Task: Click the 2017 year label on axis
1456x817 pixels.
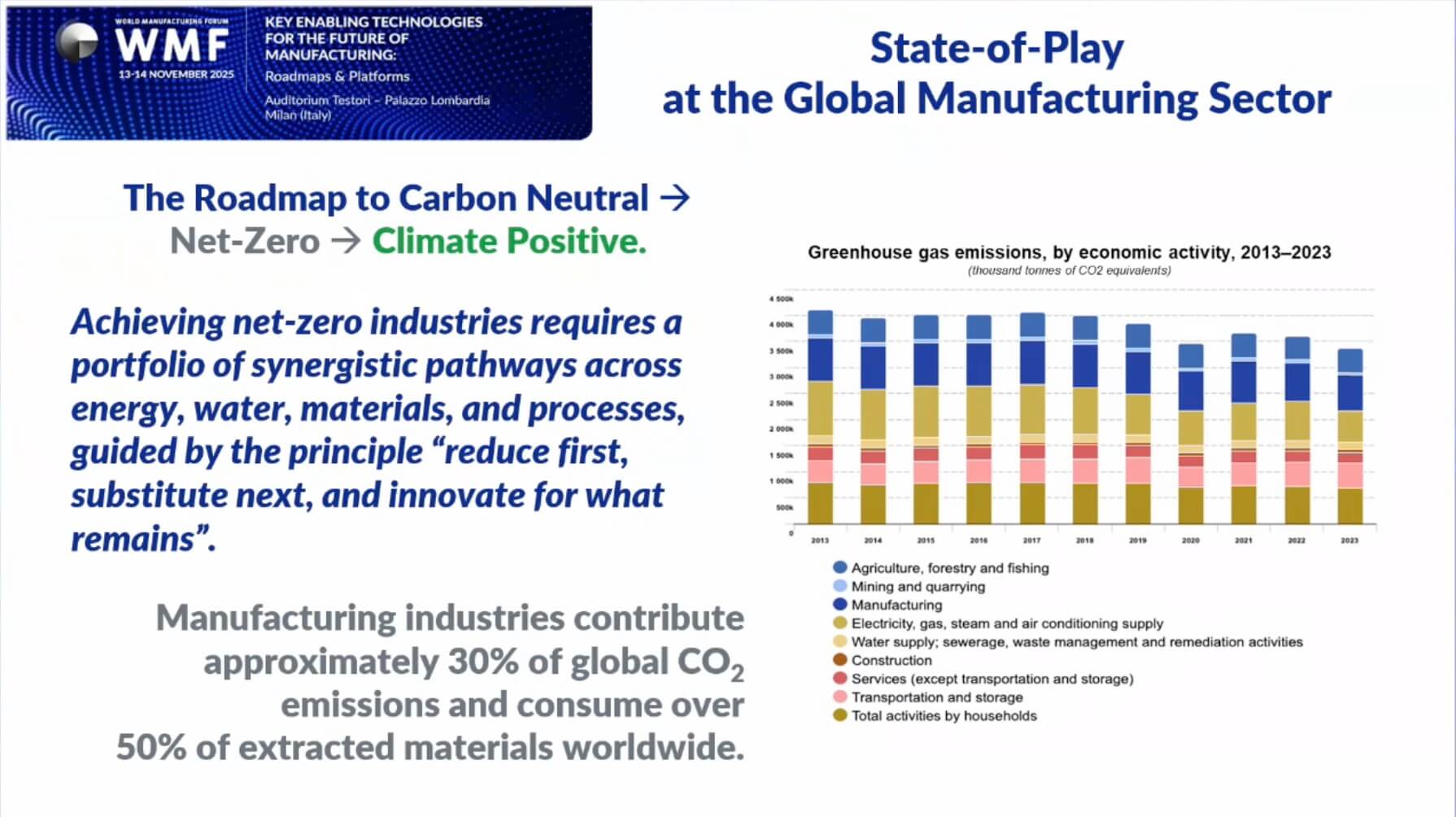Action: coord(1031,540)
